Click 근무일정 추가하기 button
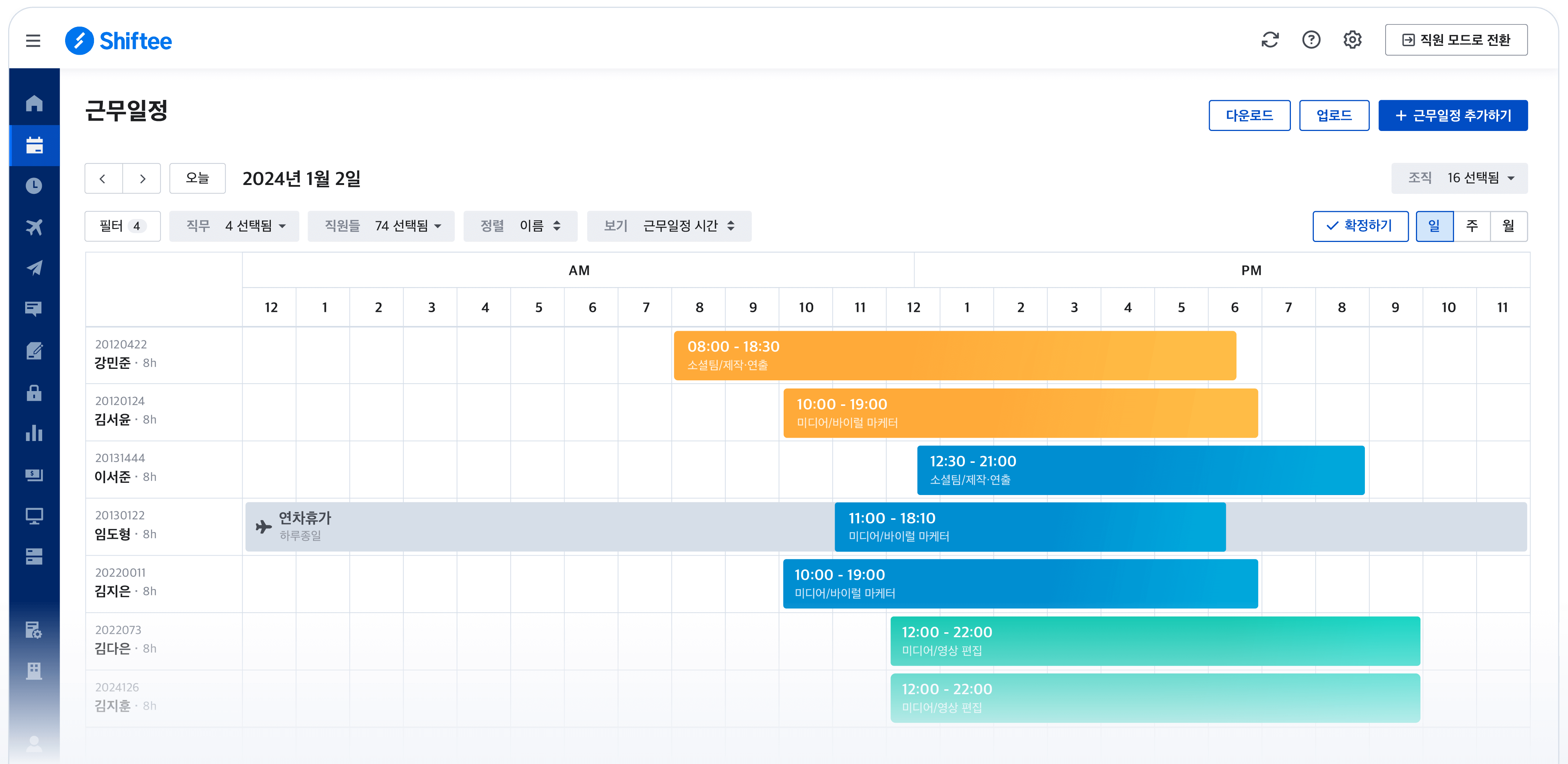Image resolution: width=1568 pixels, height=764 pixels. pyautogui.click(x=1452, y=116)
